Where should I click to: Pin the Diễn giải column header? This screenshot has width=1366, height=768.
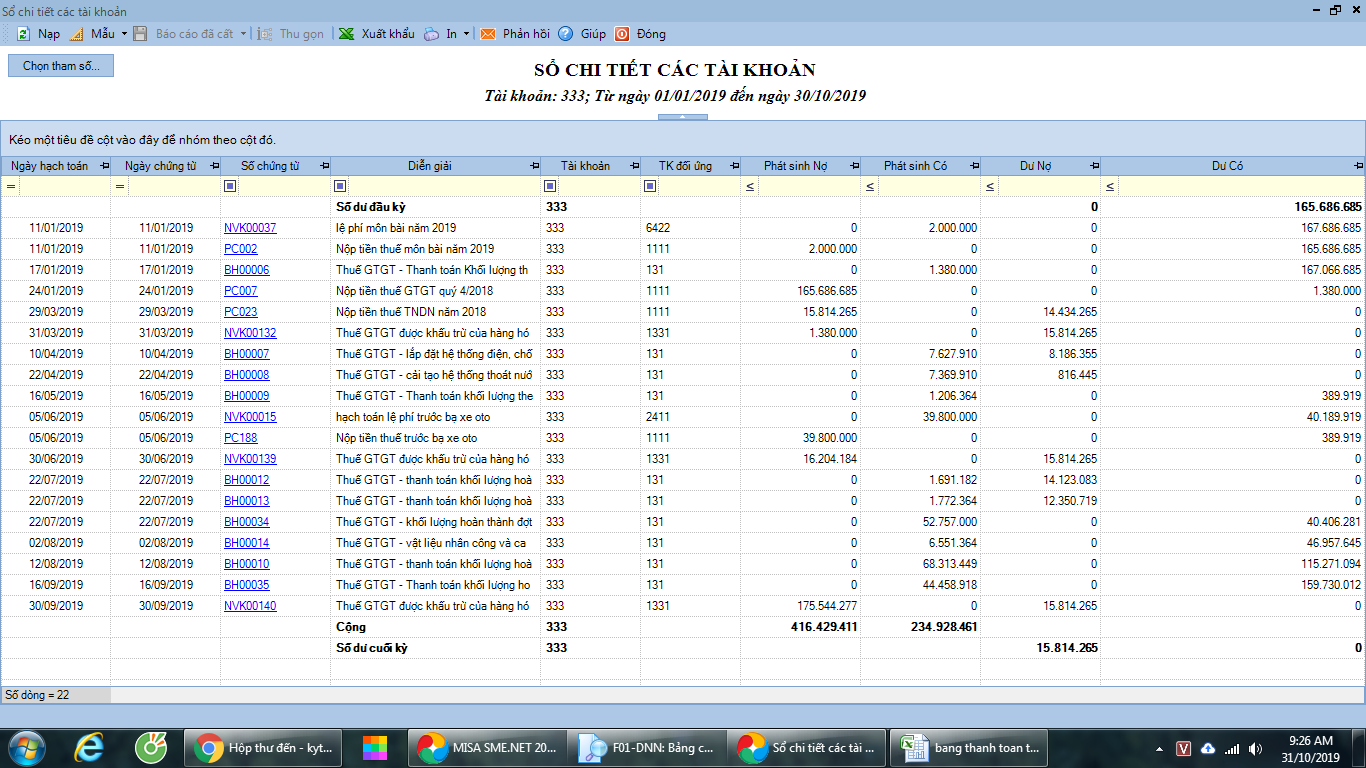(534, 166)
